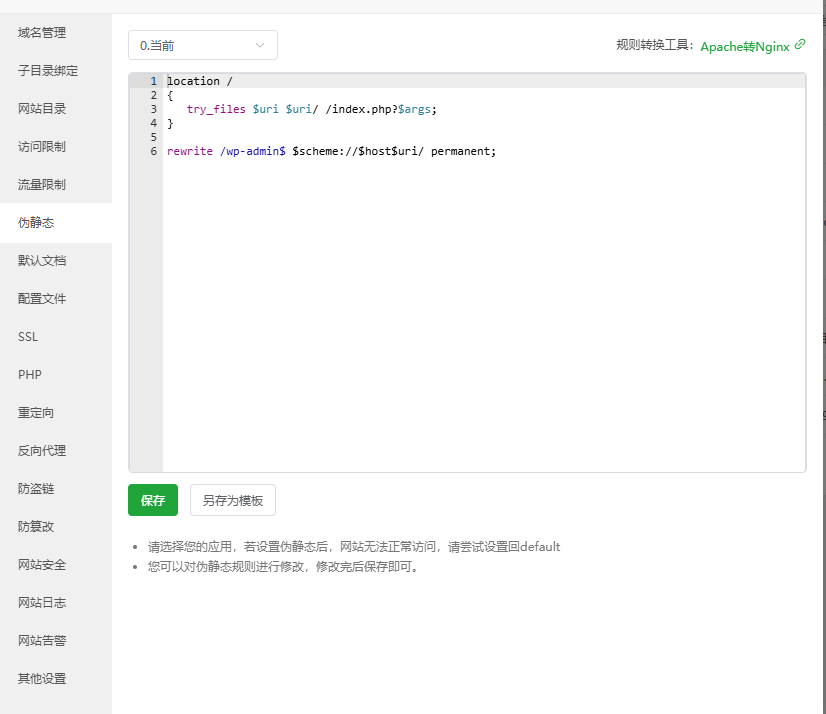Open 默认文档 settings
This screenshot has width=826, height=714.
(x=42, y=261)
